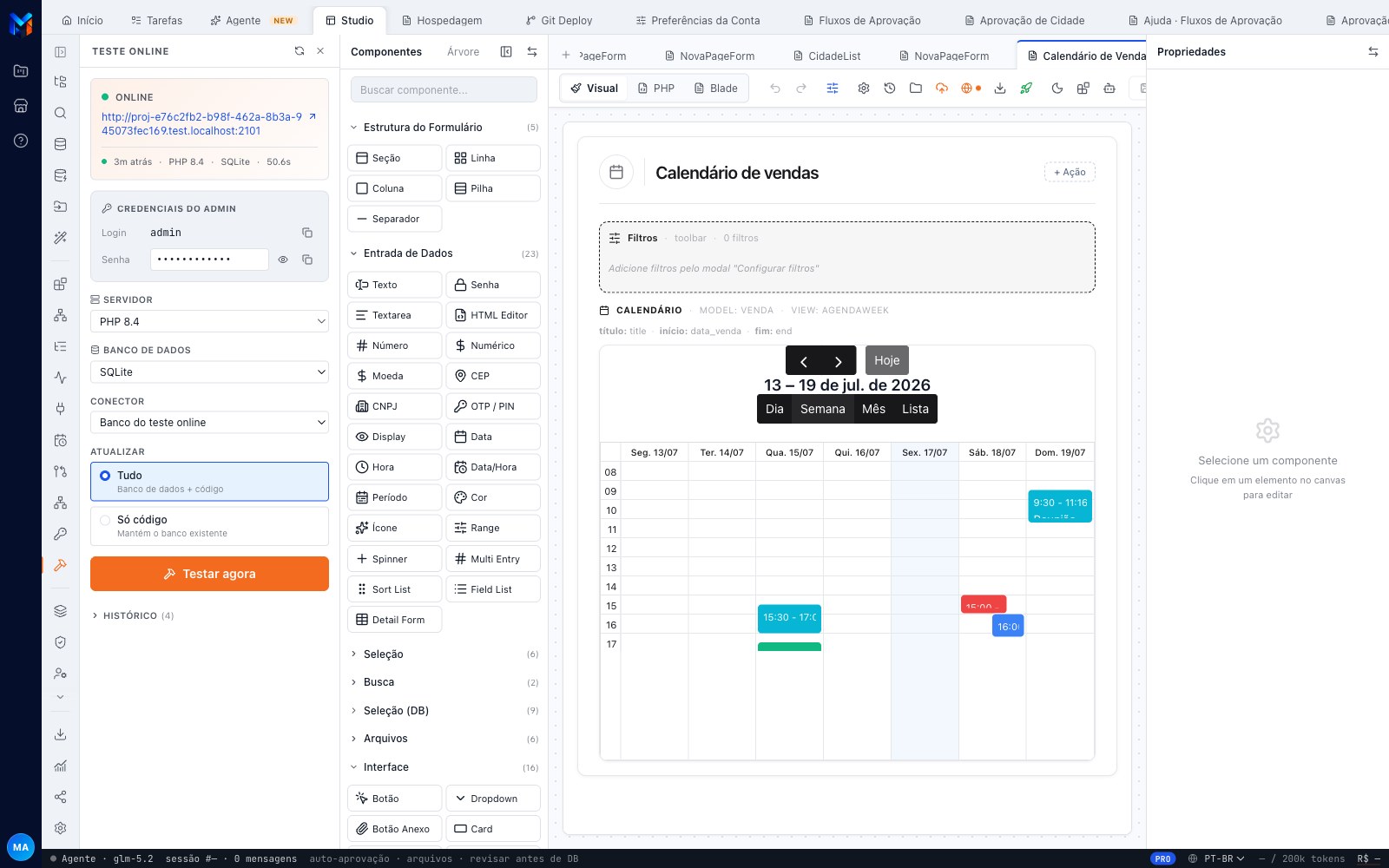
Task: Open the 9:30 - 11:16 calendar event
Action: click(1060, 506)
